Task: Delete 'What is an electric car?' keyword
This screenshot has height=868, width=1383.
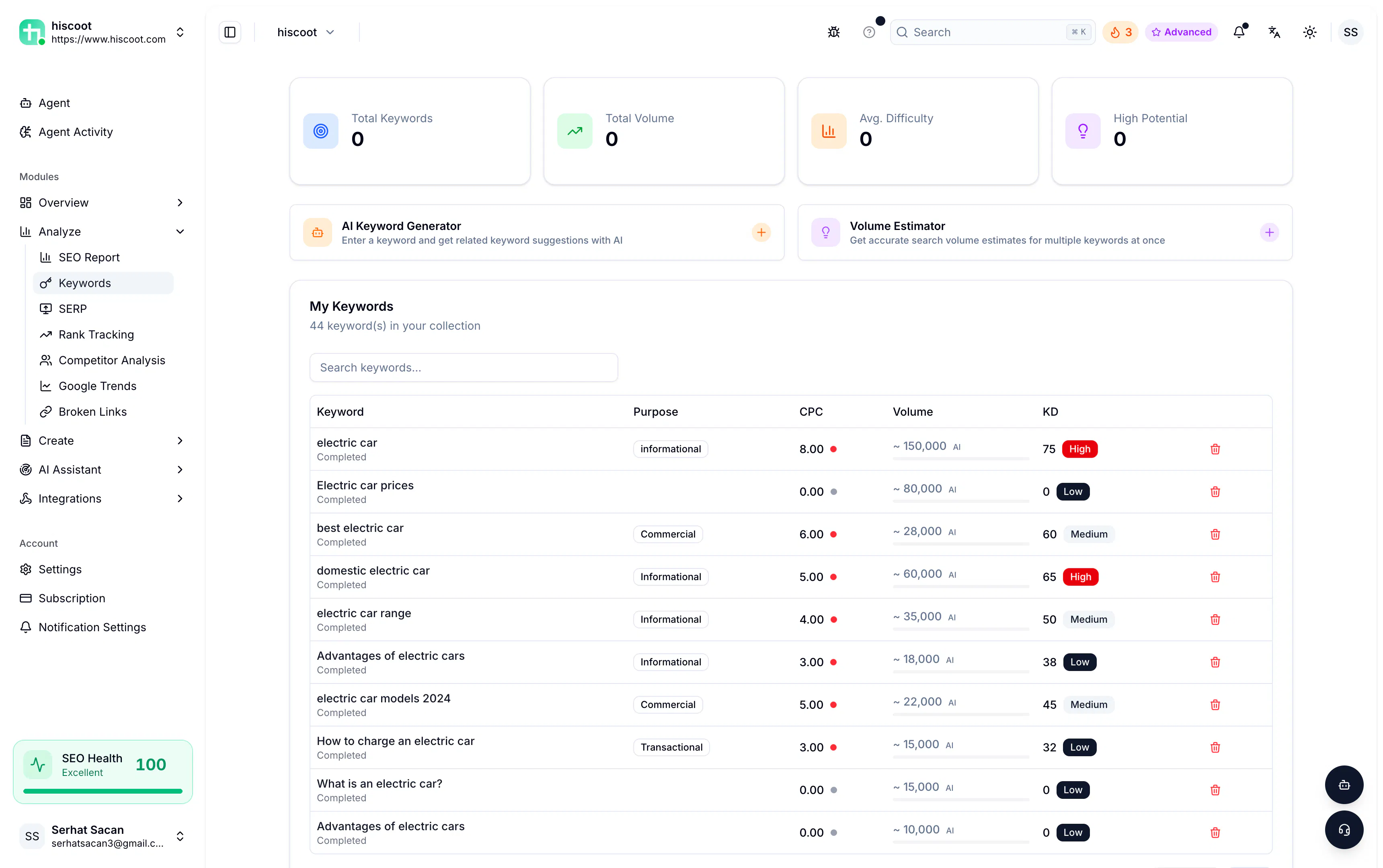Action: [1215, 790]
